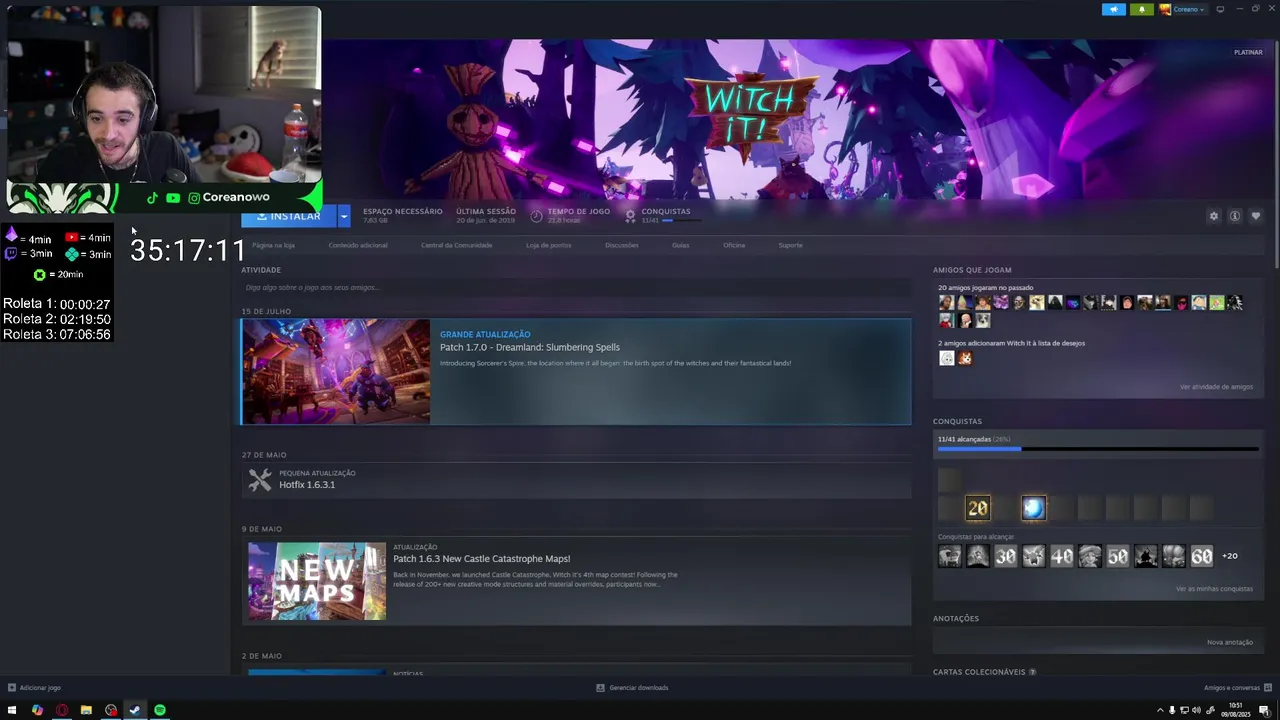This screenshot has height=720, width=1280.
Task: Open the Conteúdo adicional tab
Action: 358,245
